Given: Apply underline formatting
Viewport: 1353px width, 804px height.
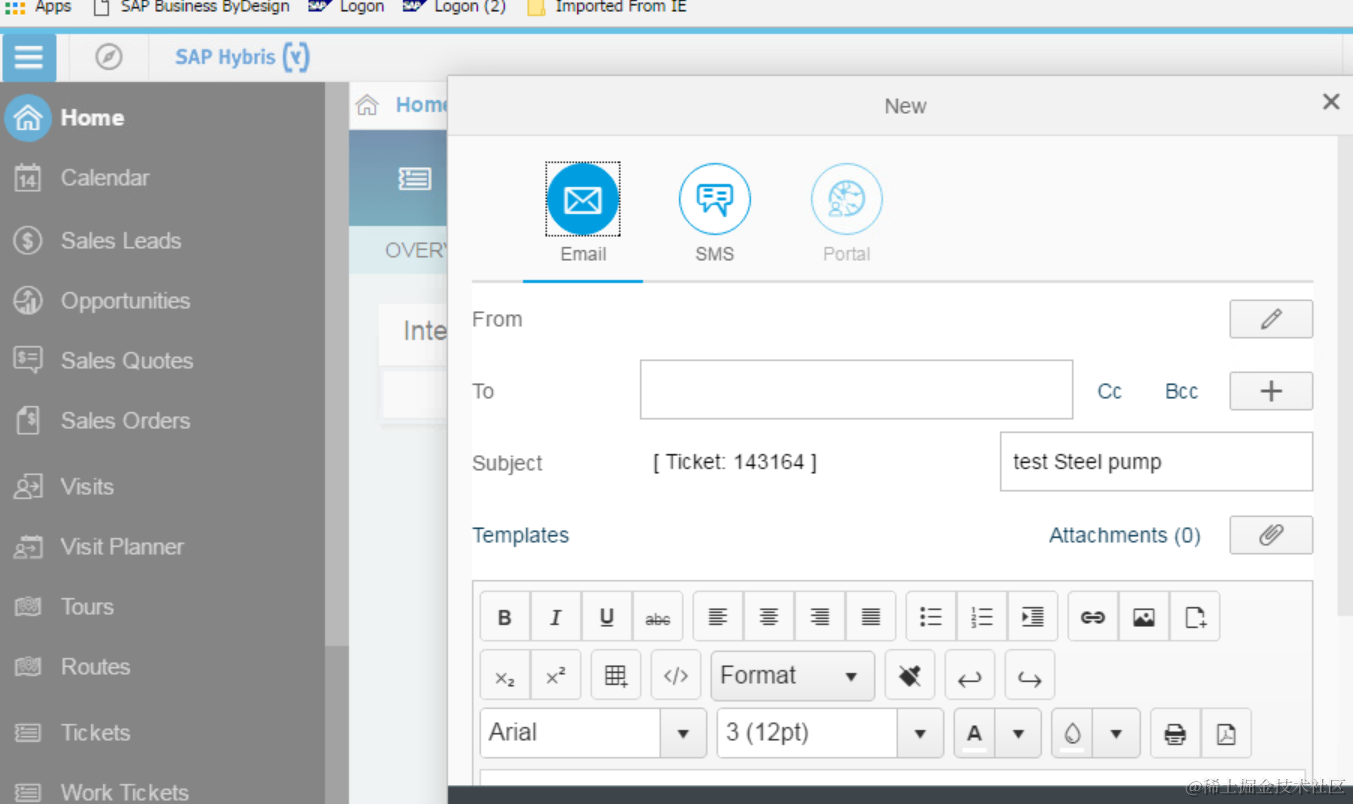Looking at the screenshot, I should (x=607, y=617).
